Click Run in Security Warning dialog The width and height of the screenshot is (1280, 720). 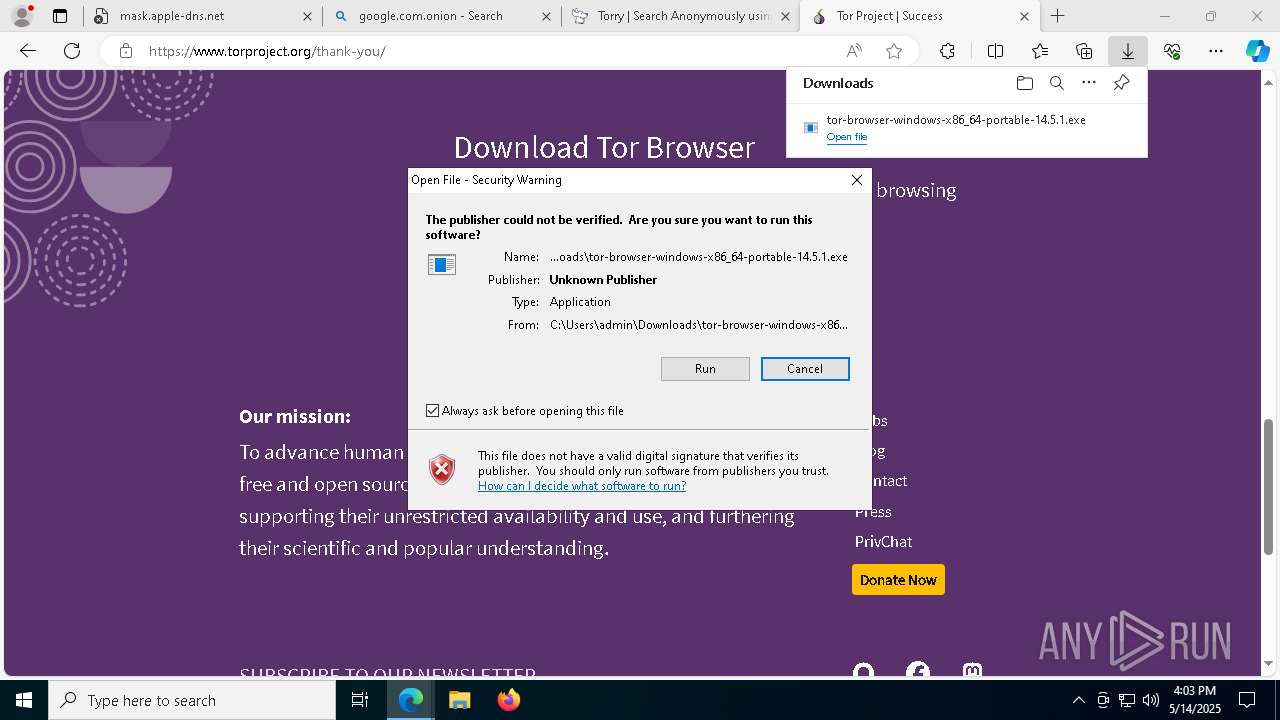point(705,369)
